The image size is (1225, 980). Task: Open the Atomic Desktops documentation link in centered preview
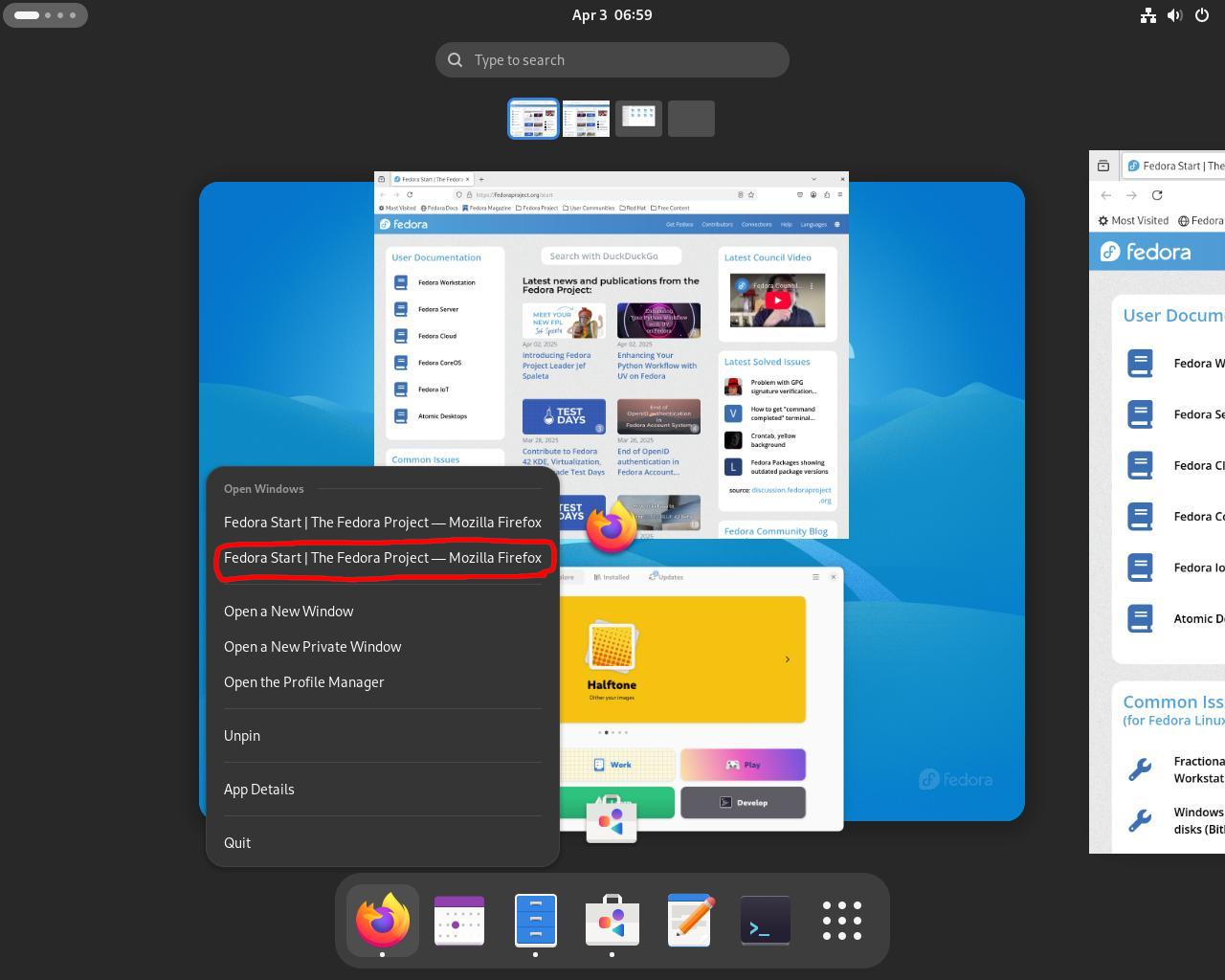(442, 416)
